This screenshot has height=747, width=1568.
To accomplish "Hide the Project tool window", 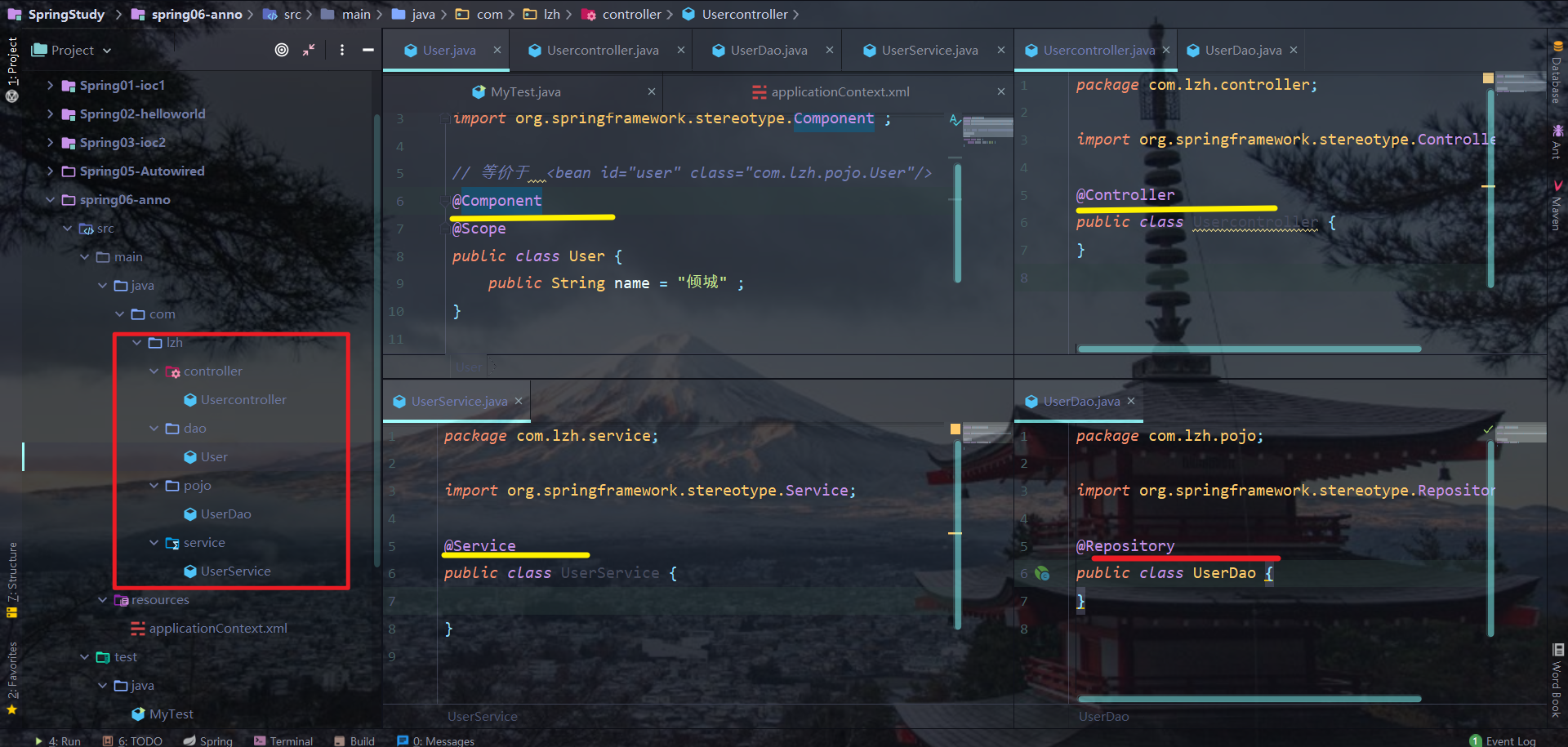I will coord(368,50).
